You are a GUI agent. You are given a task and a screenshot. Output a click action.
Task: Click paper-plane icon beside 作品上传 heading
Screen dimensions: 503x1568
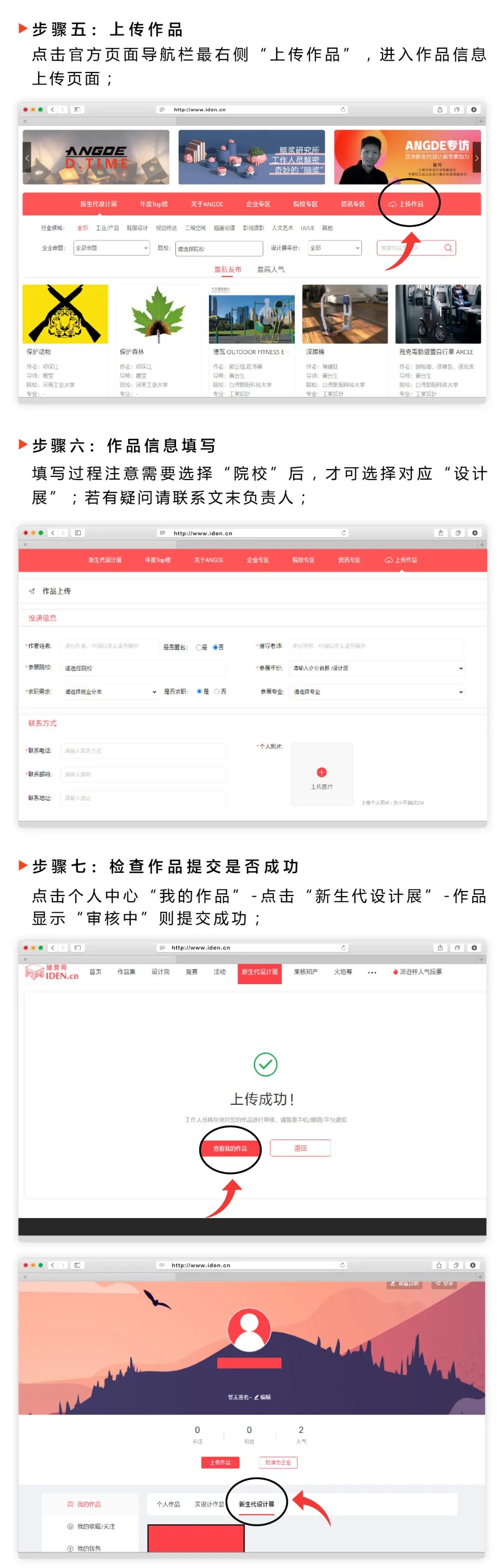pos(32,591)
